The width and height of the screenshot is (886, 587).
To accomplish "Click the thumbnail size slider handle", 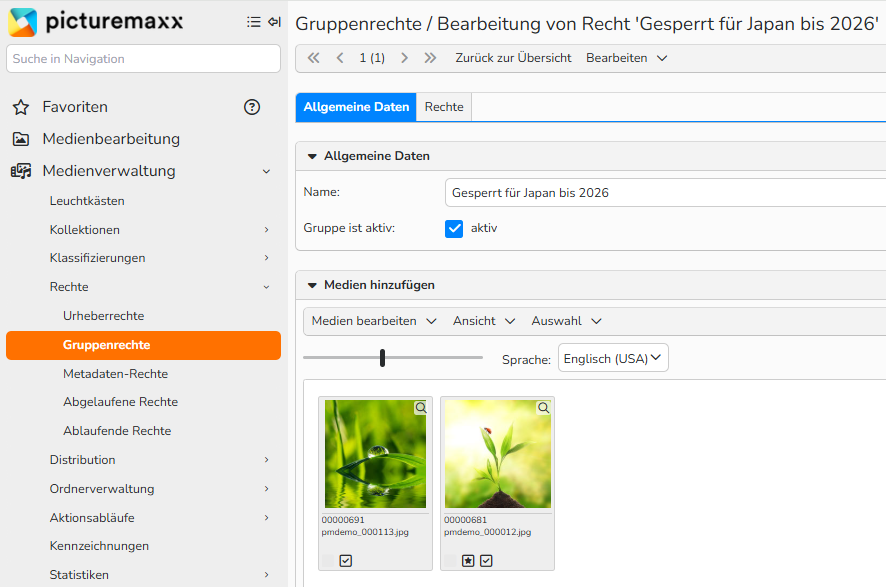I will pyautogui.click(x=383, y=358).
